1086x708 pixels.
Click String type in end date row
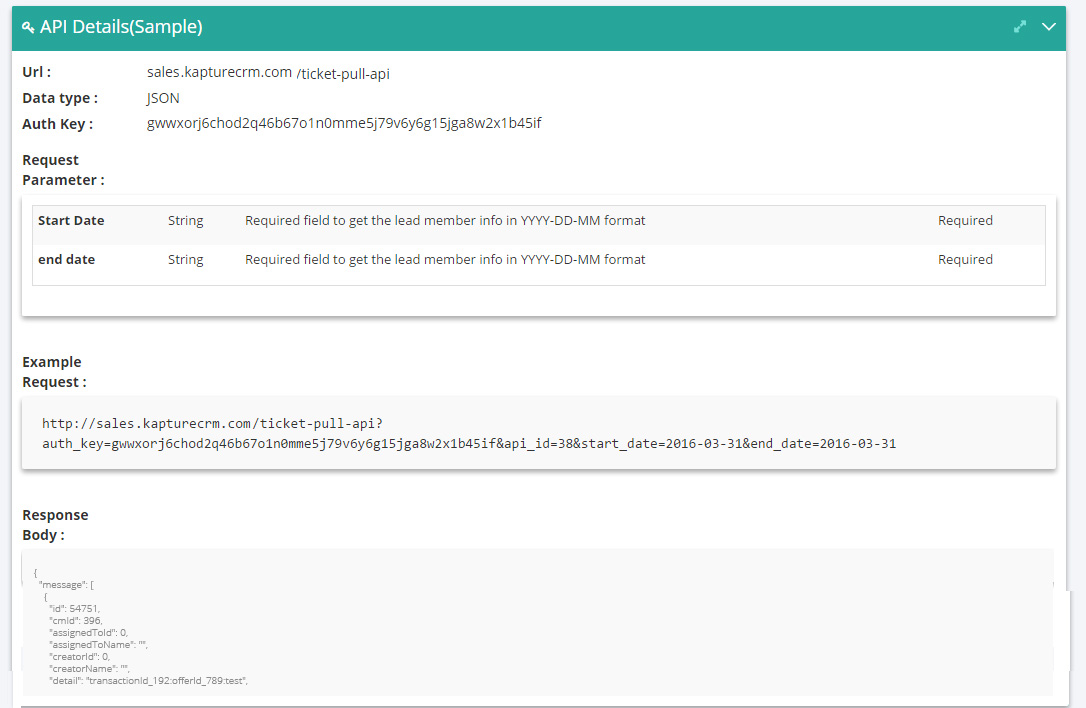tap(186, 260)
